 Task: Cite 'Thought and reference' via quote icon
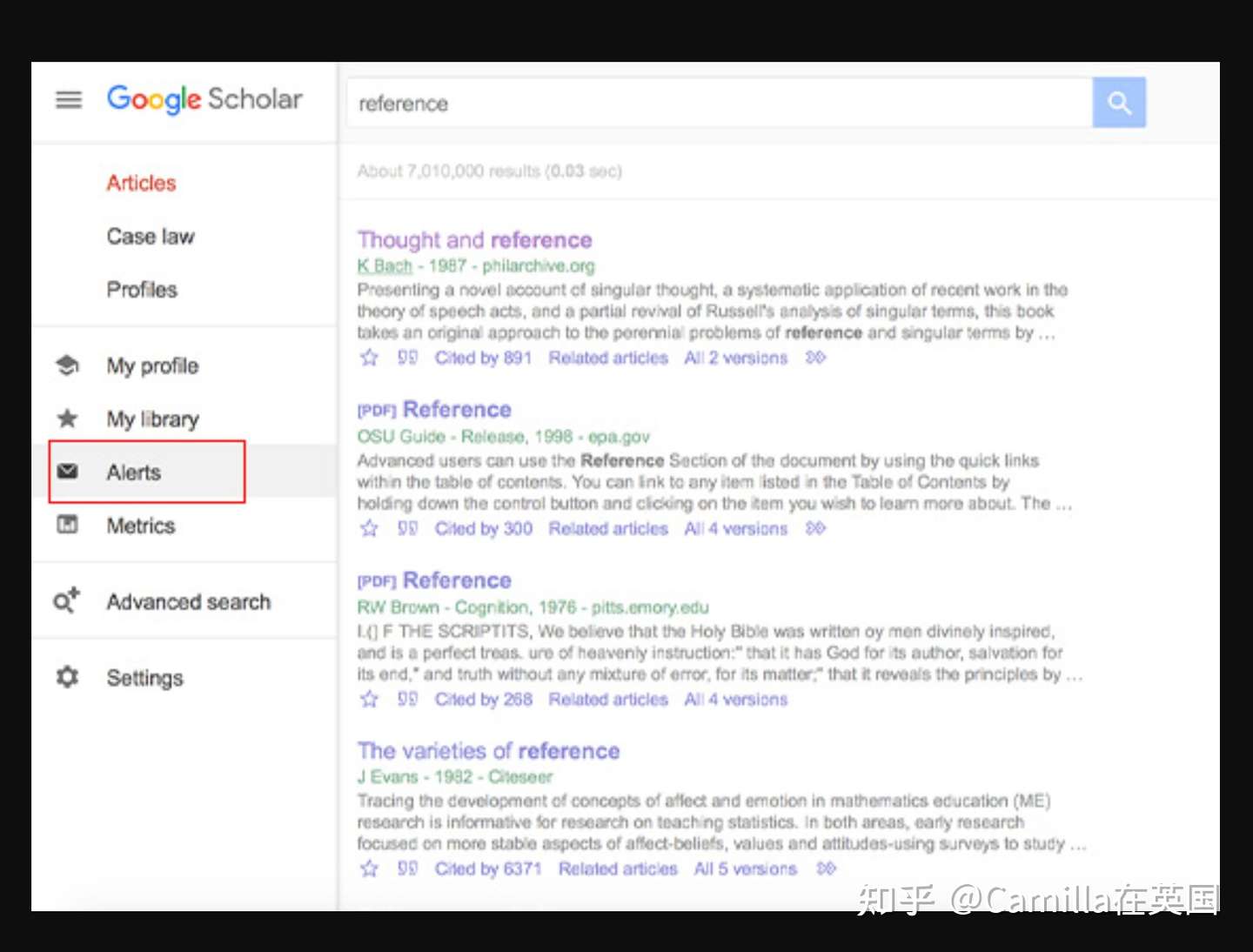[x=407, y=358]
